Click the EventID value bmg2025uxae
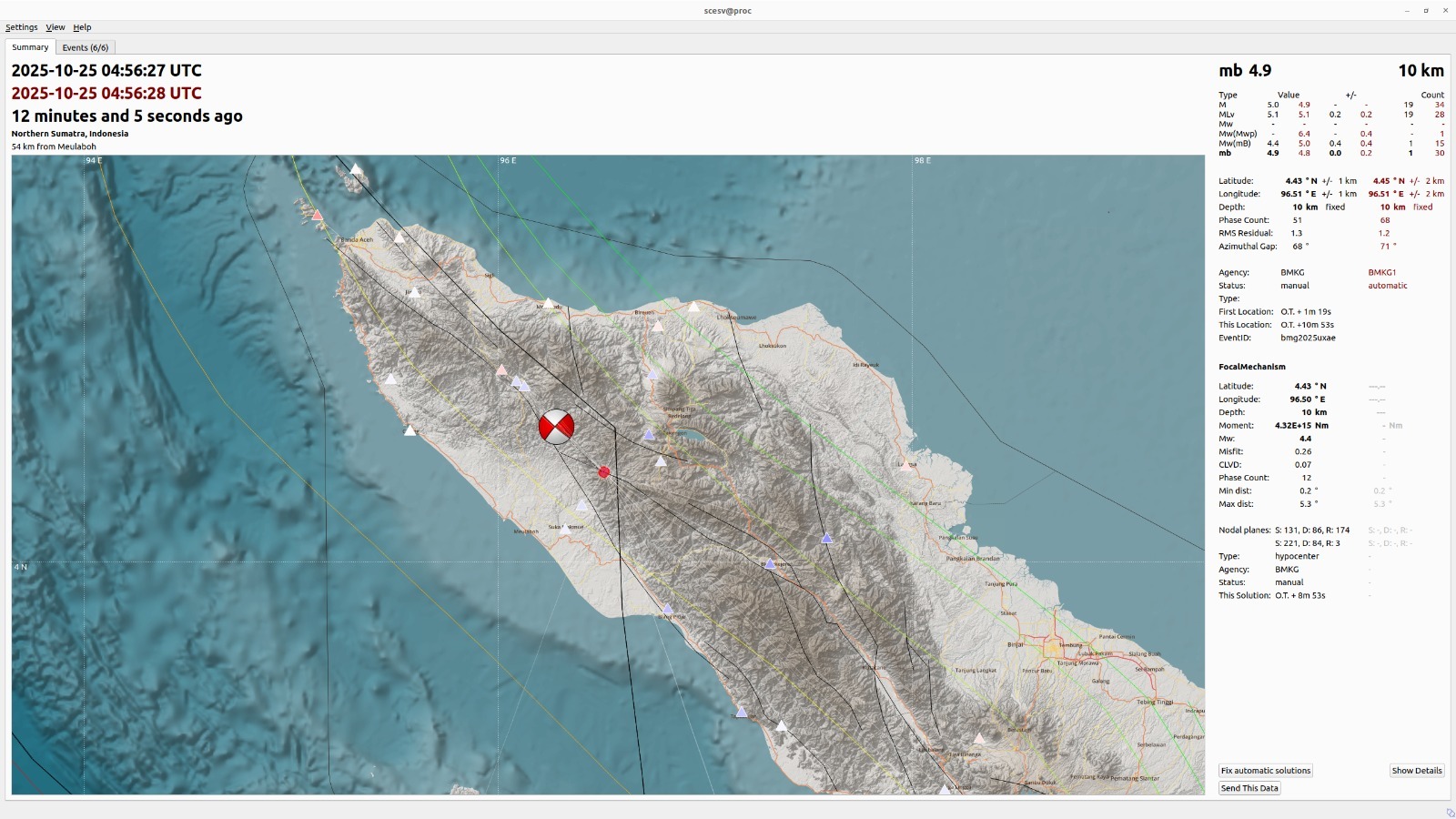Image resolution: width=1456 pixels, height=819 pixels. click(1308, 338)
